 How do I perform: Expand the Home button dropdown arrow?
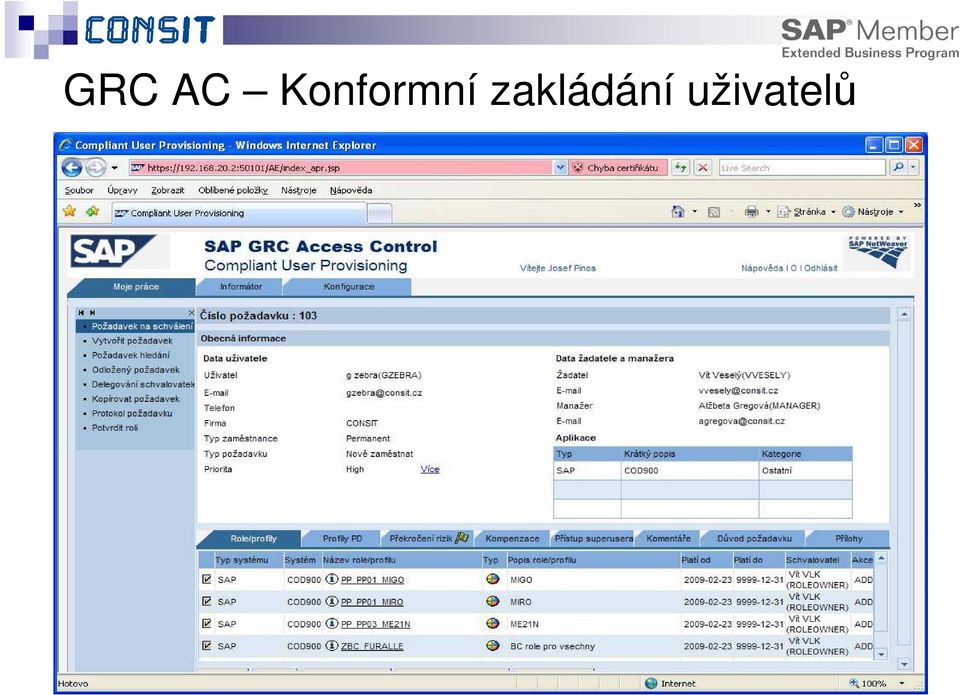coord(695,212)
